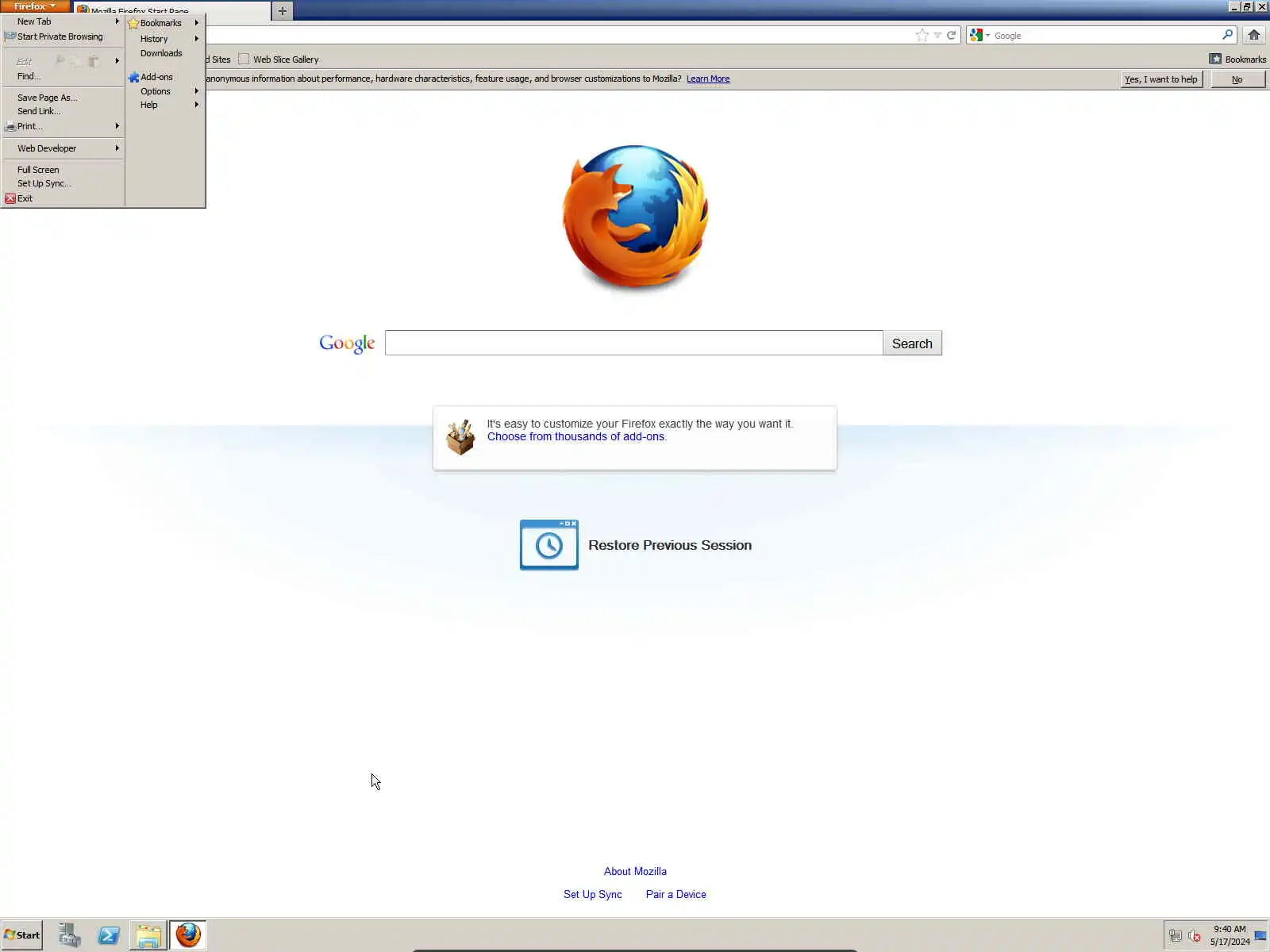Follow Choose from thousands of add-ons link

click(x=575, y=436)
